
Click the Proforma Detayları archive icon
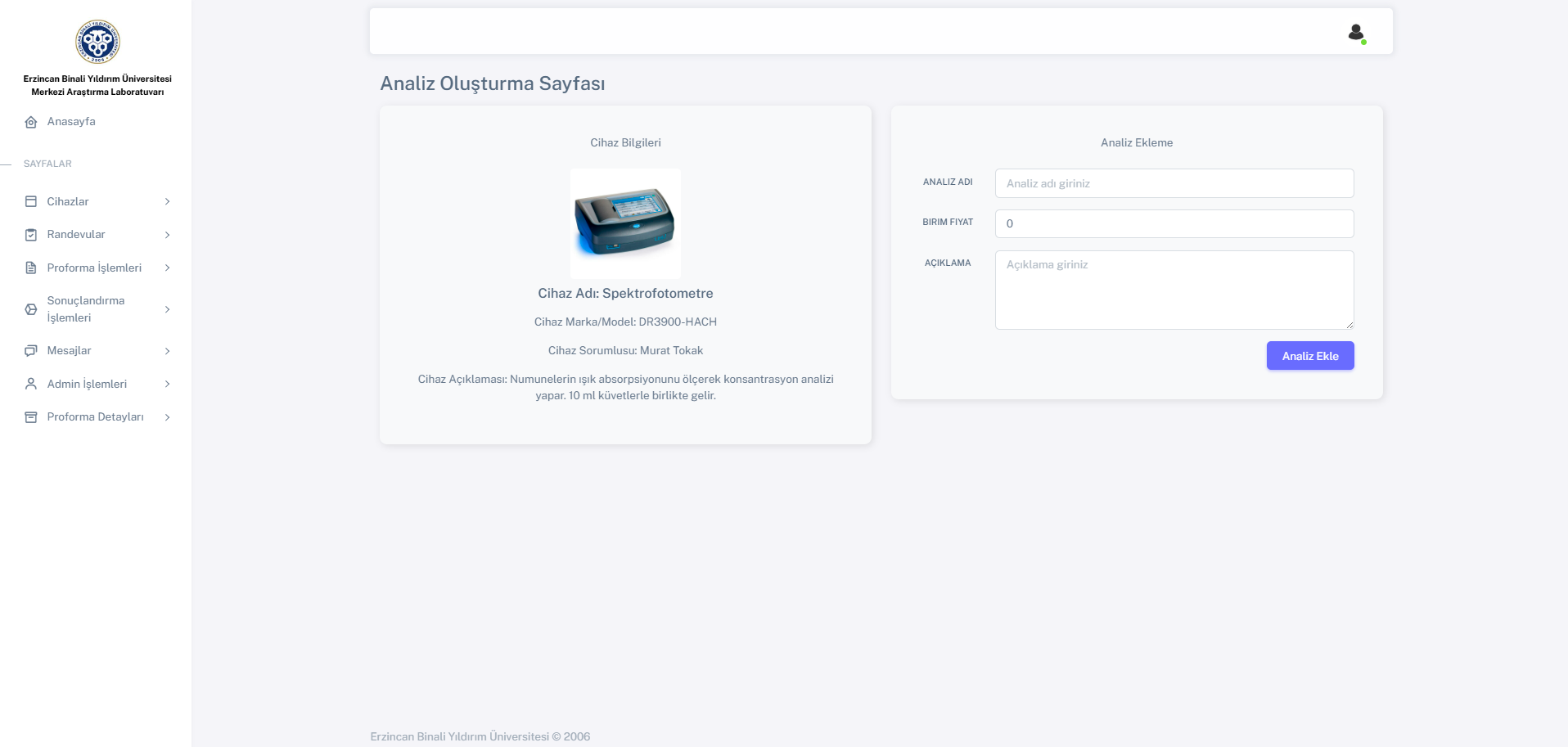tap(31, 417)
